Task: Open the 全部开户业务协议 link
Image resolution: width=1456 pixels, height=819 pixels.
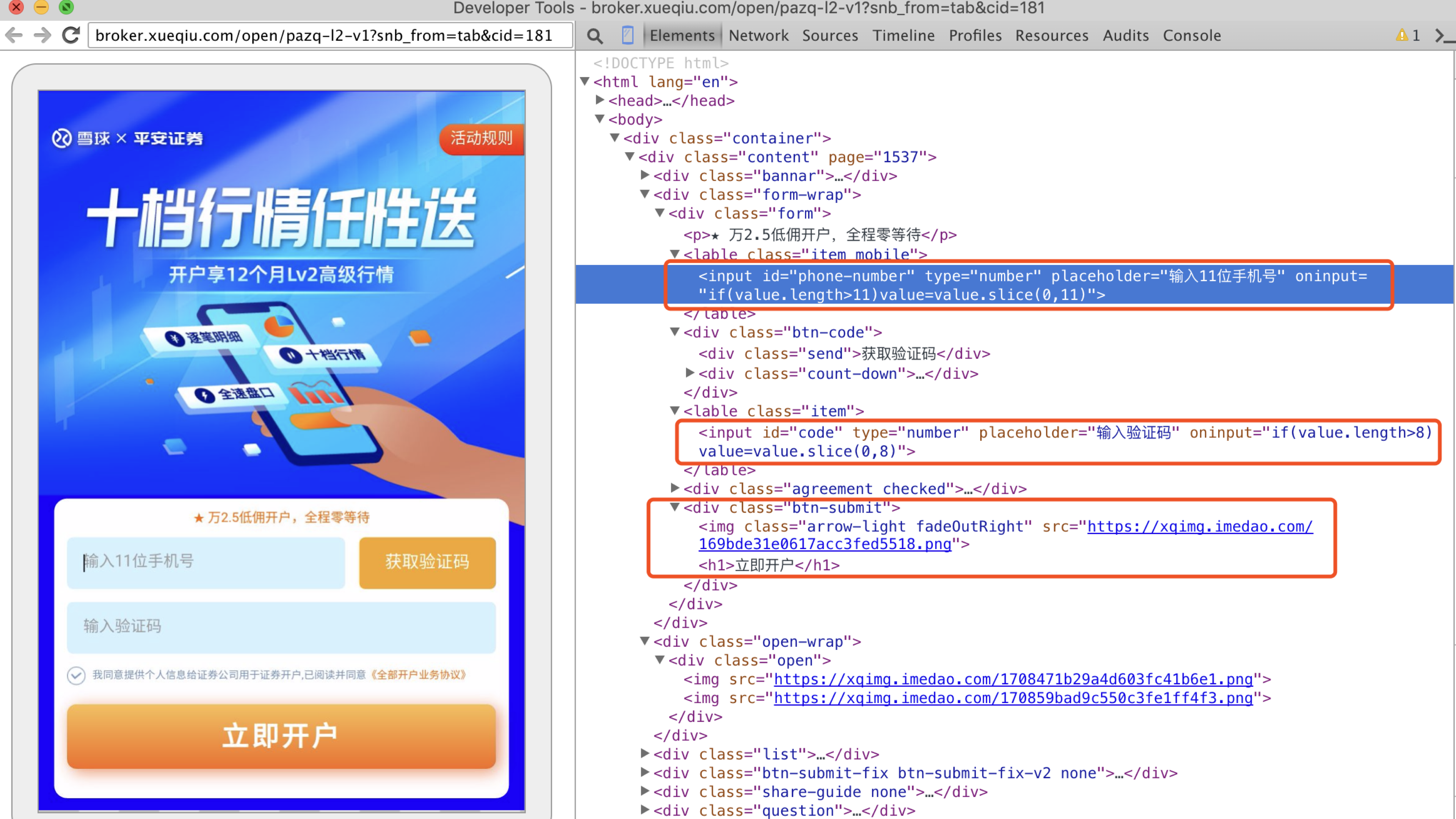Action: [419, 675]
